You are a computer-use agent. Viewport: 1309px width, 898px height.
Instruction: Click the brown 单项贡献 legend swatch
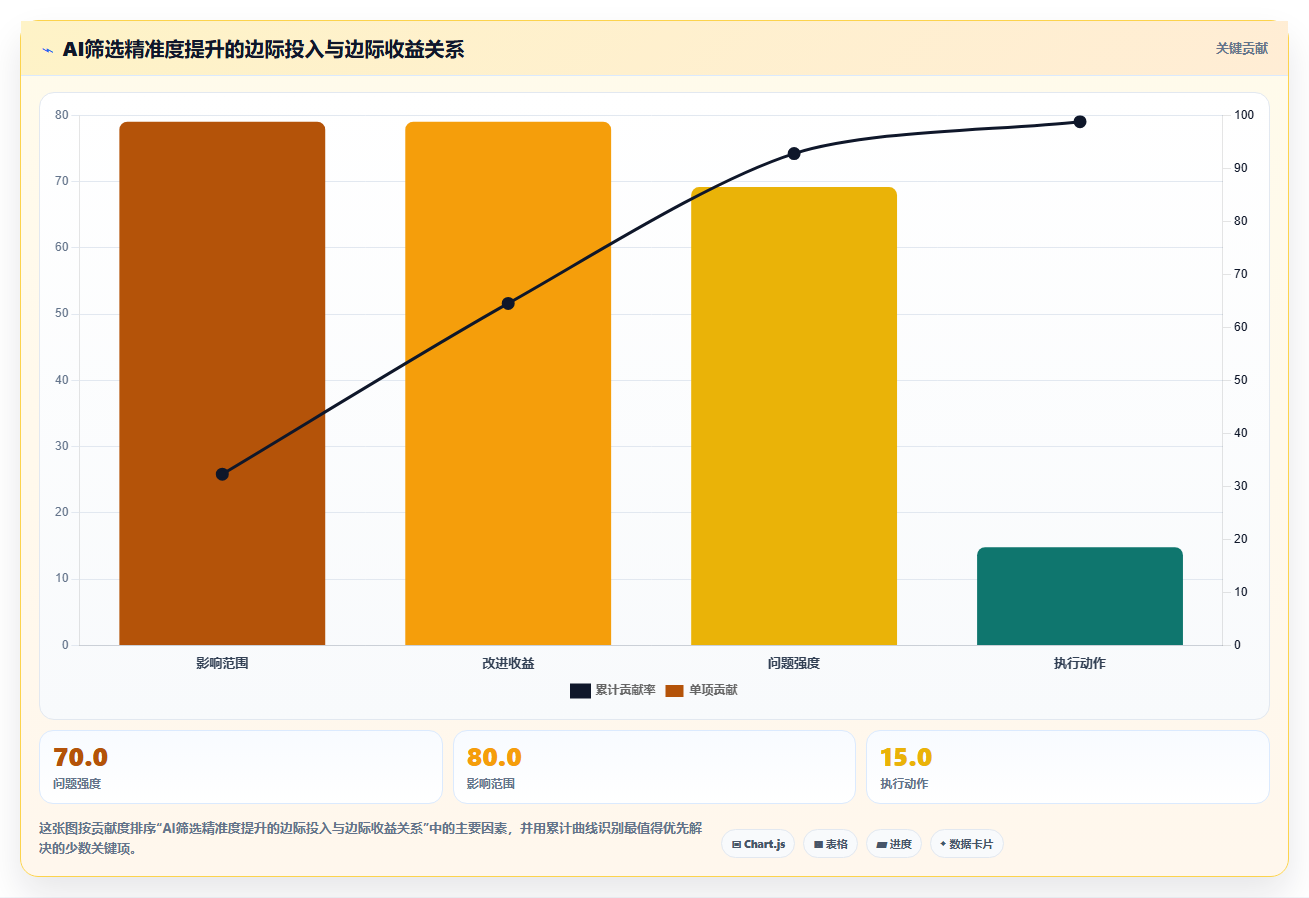coord(674,691)
